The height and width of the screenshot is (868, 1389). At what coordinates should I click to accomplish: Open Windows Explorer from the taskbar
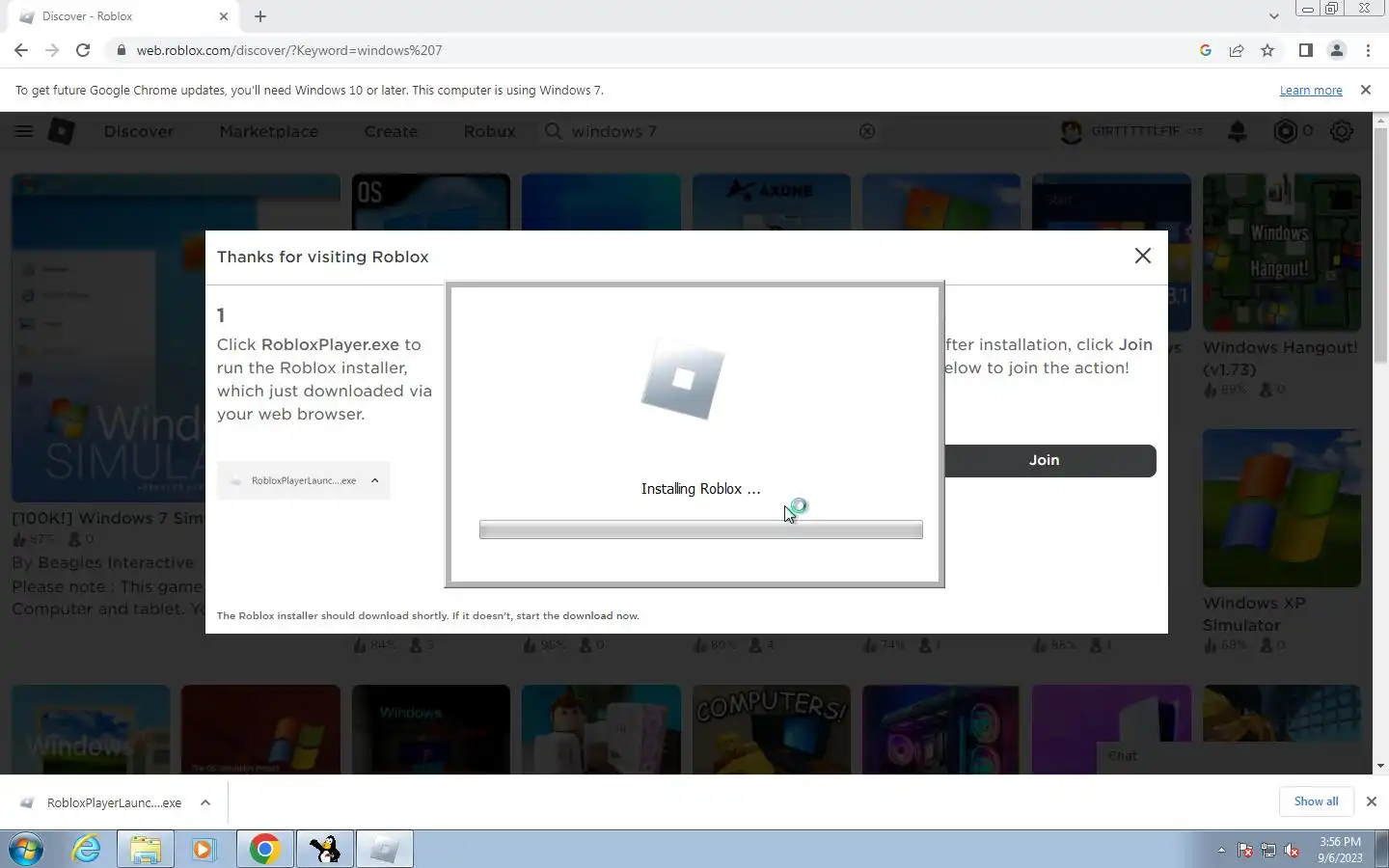point(146,850)
